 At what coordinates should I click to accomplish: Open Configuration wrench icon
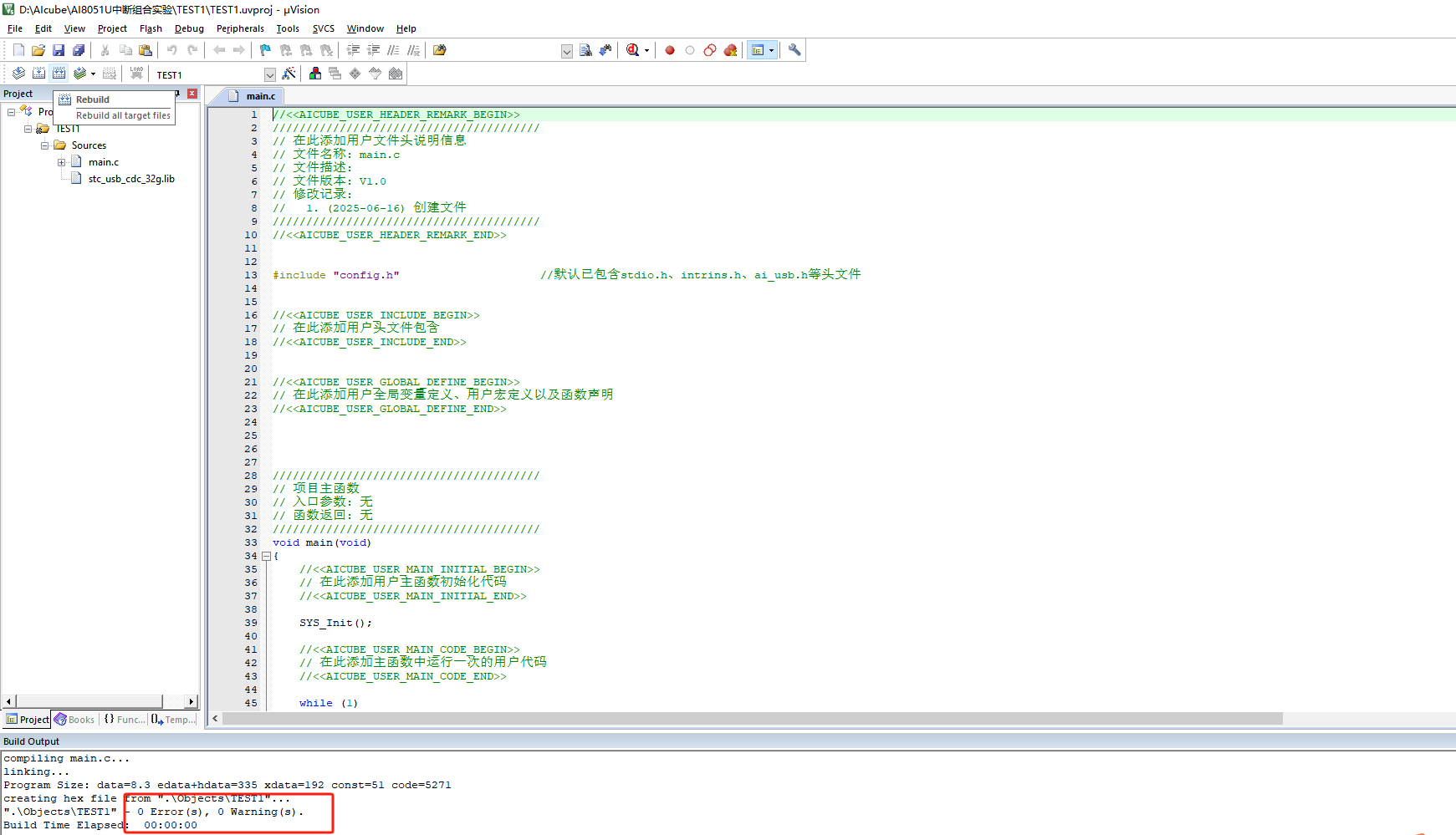point(794,50)
